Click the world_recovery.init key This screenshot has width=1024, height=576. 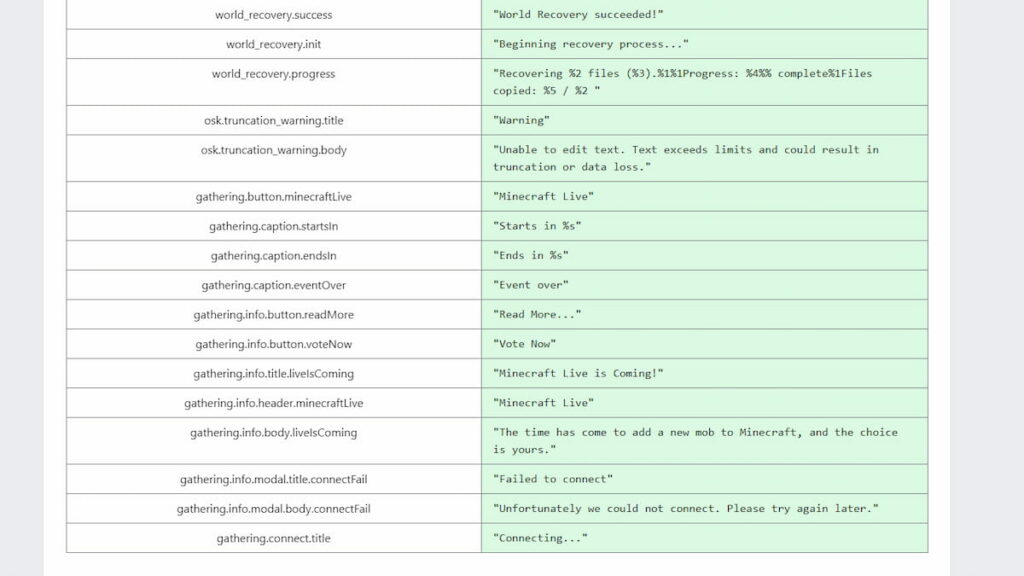pyautogui.click(x=274, y=44)
